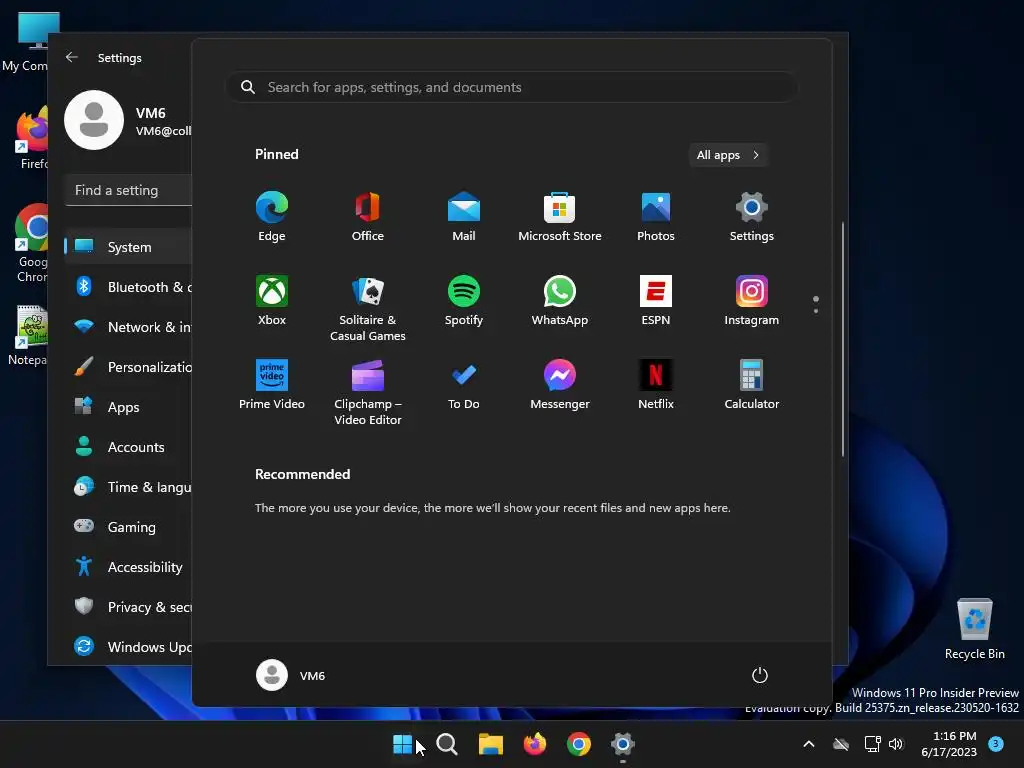Screen dimensions: 1024x768
Task: Click the Power button in Start menu
Action: point(760,675)
